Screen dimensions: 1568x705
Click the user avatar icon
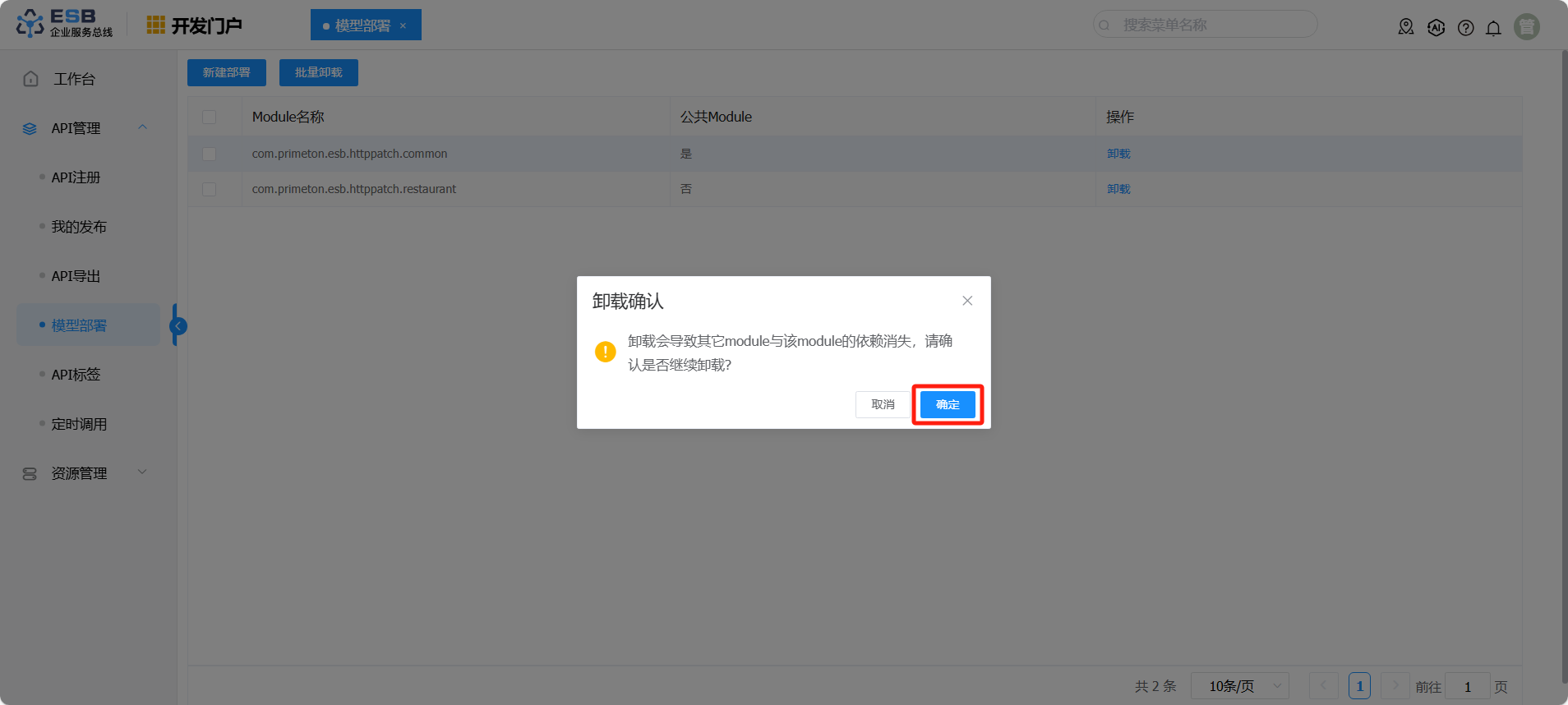pyautogui.click(x=1526, y=27)
